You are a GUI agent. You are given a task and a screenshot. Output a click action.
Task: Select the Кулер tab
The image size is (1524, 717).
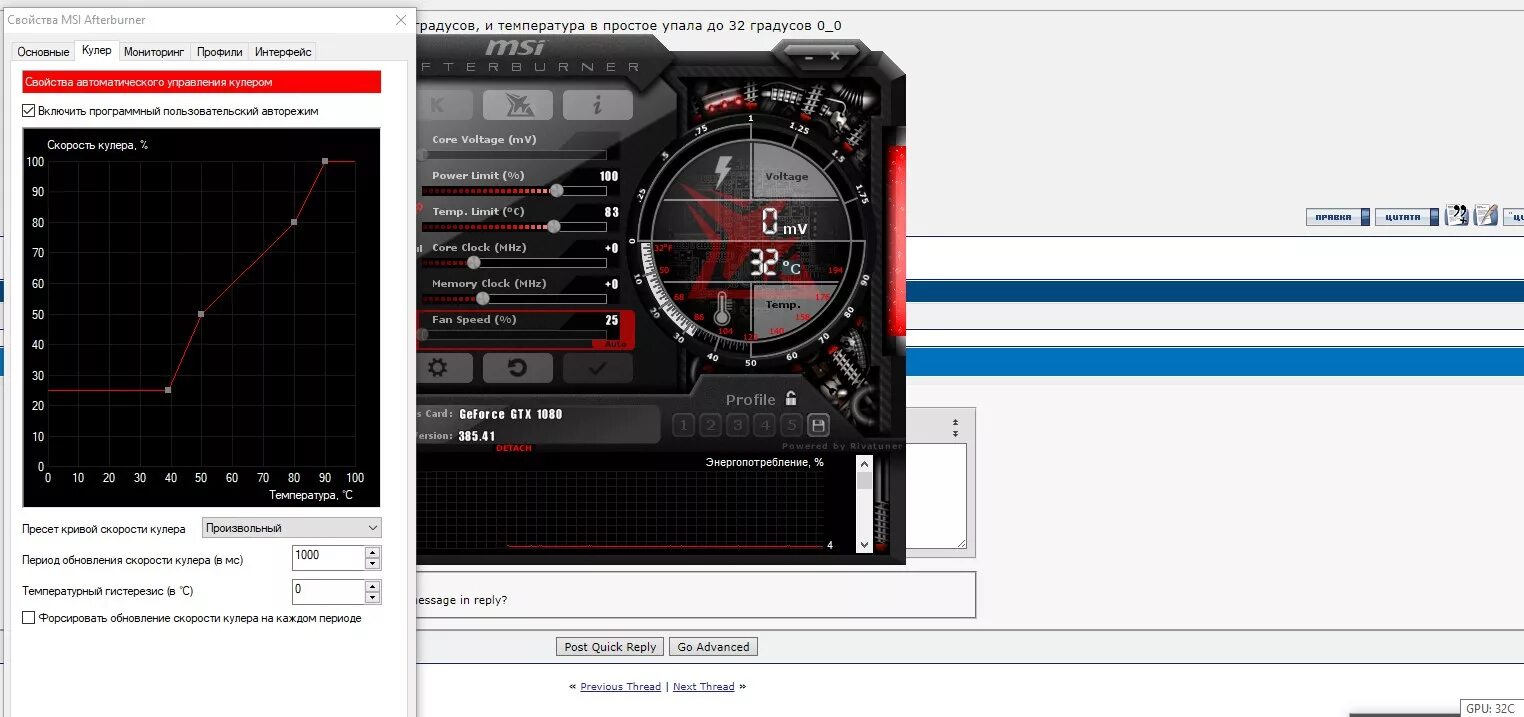(x=97, y=50)
